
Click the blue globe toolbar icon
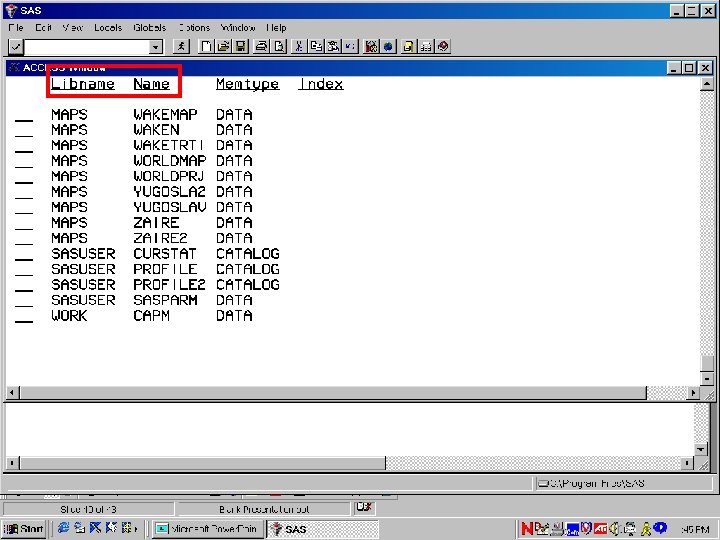[388, 46]
